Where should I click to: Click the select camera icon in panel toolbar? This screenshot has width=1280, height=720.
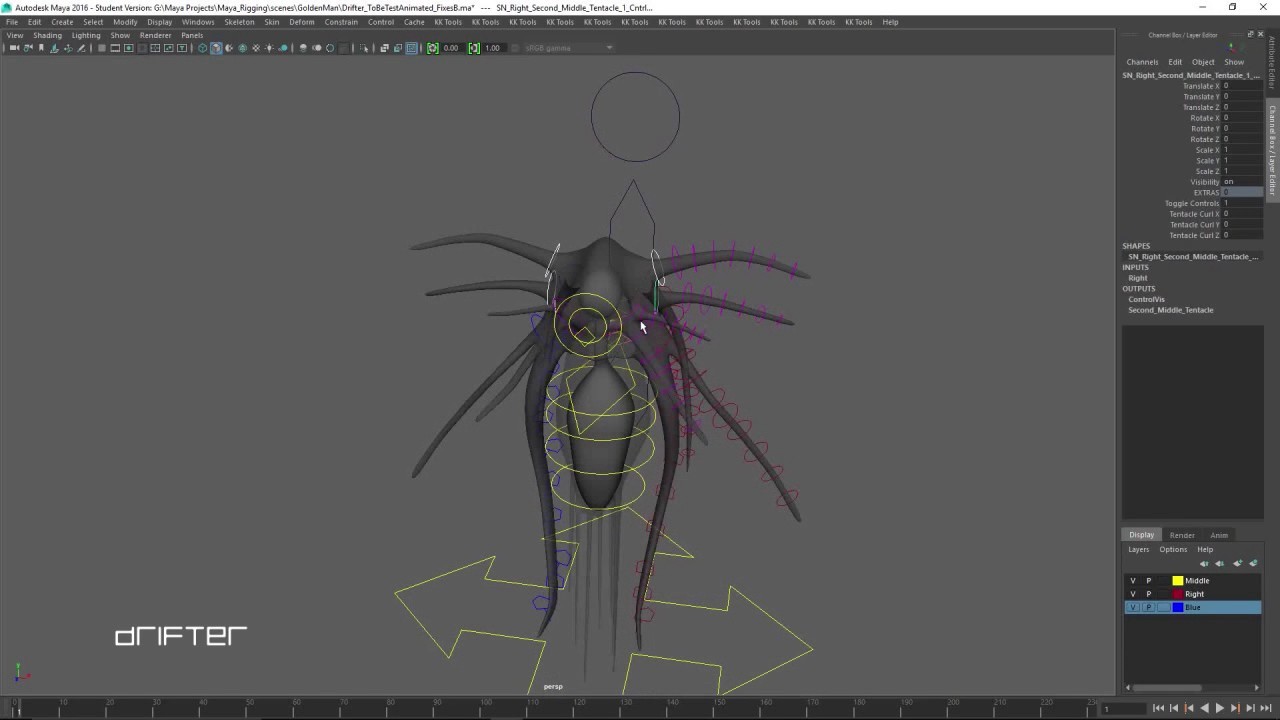tap(14, 48)
